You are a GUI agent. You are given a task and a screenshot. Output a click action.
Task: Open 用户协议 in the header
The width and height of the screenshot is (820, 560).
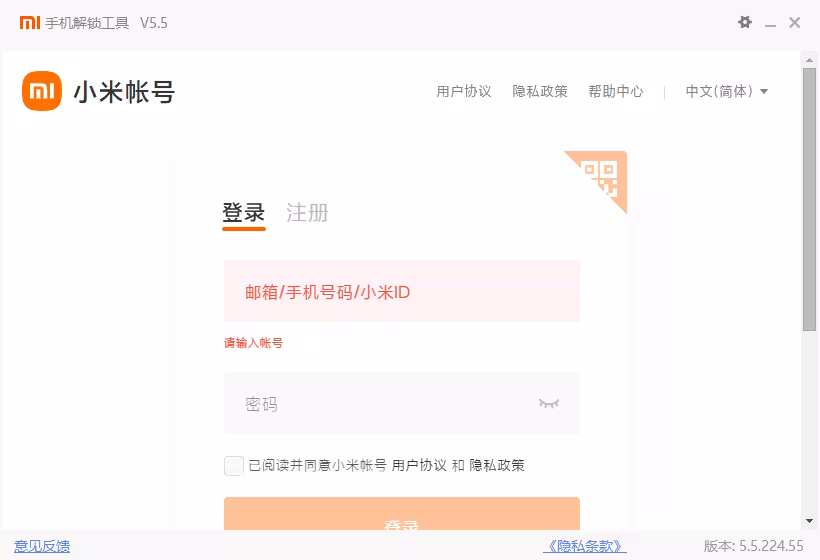tap(464, 91)
